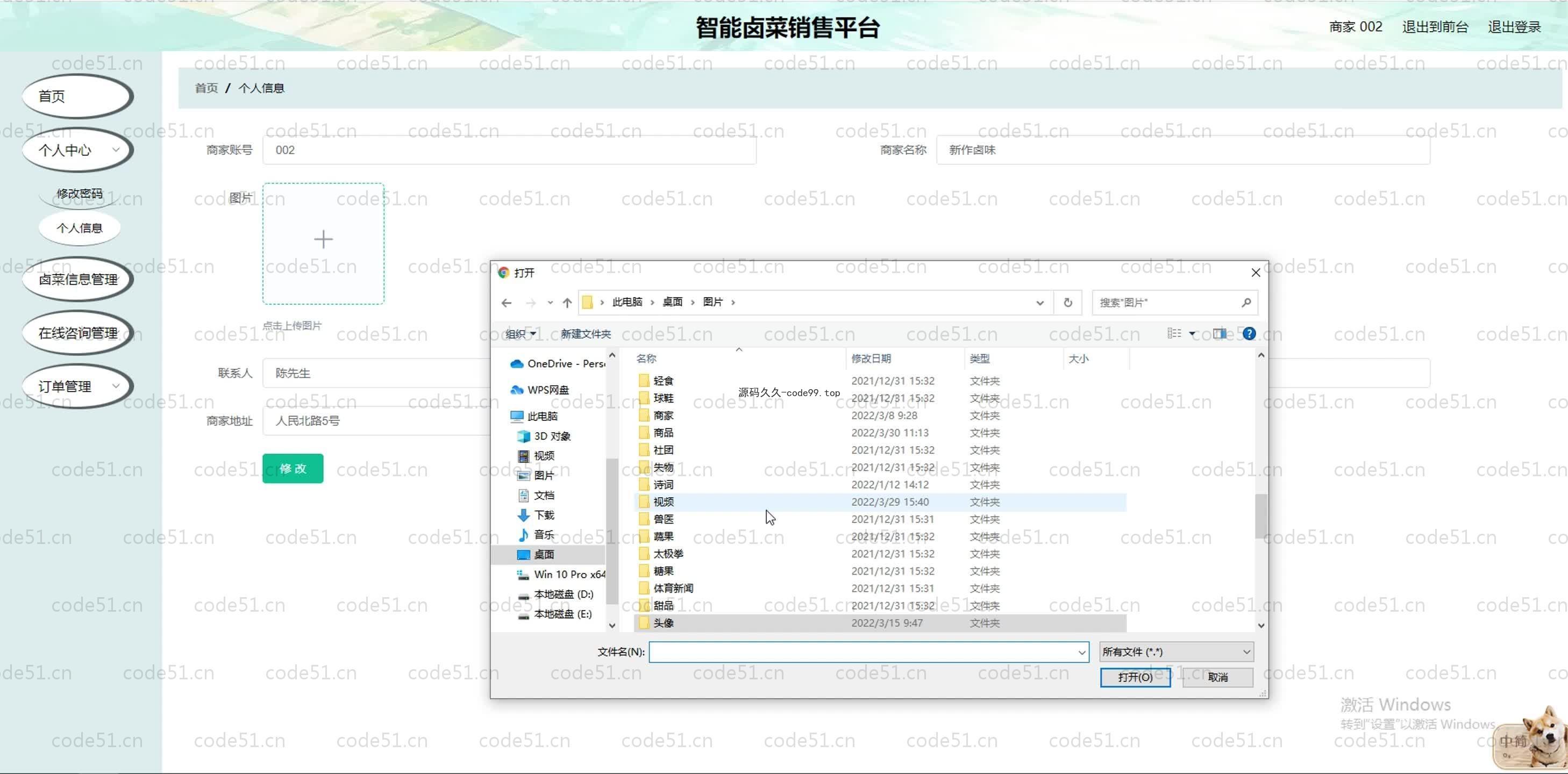Image resolution: width=1568 pixels, height=774 pixels.
Task: Click the search magnifier icon in the dialog
Action: (x=1246, y=303)
